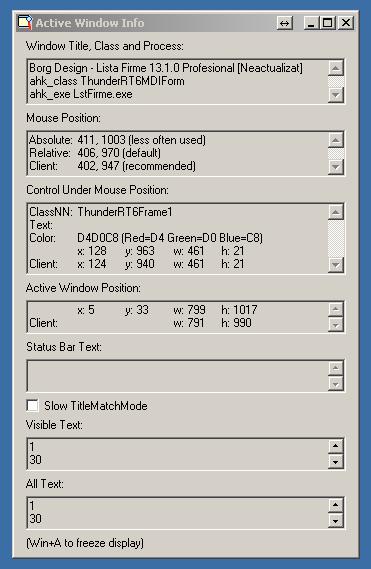Enable Slow TitleMatchMode checkbox
Screen dimensions: 371x569
click(32, 405)
